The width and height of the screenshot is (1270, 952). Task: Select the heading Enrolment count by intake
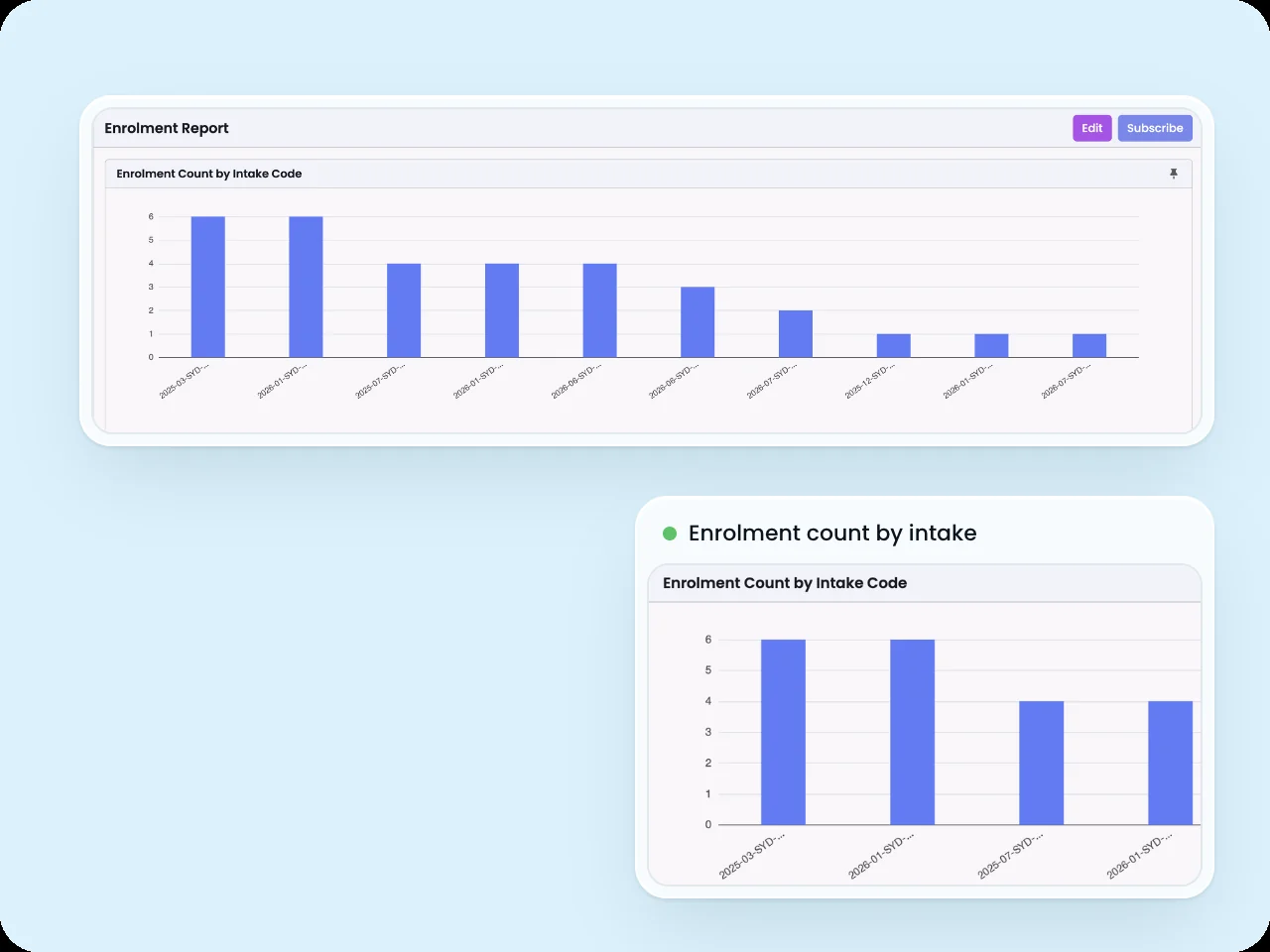point(832,534)
